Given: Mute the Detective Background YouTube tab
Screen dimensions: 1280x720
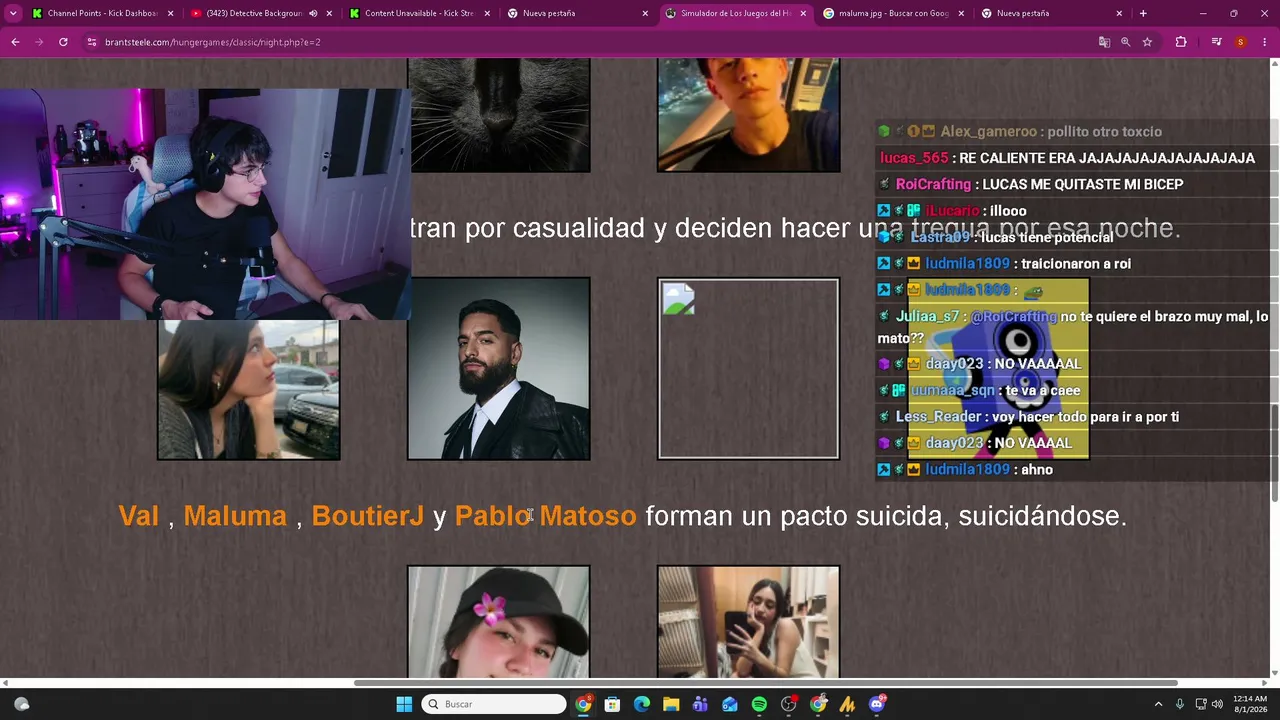Looking at the screenshot, I should (x=313, y=13).
